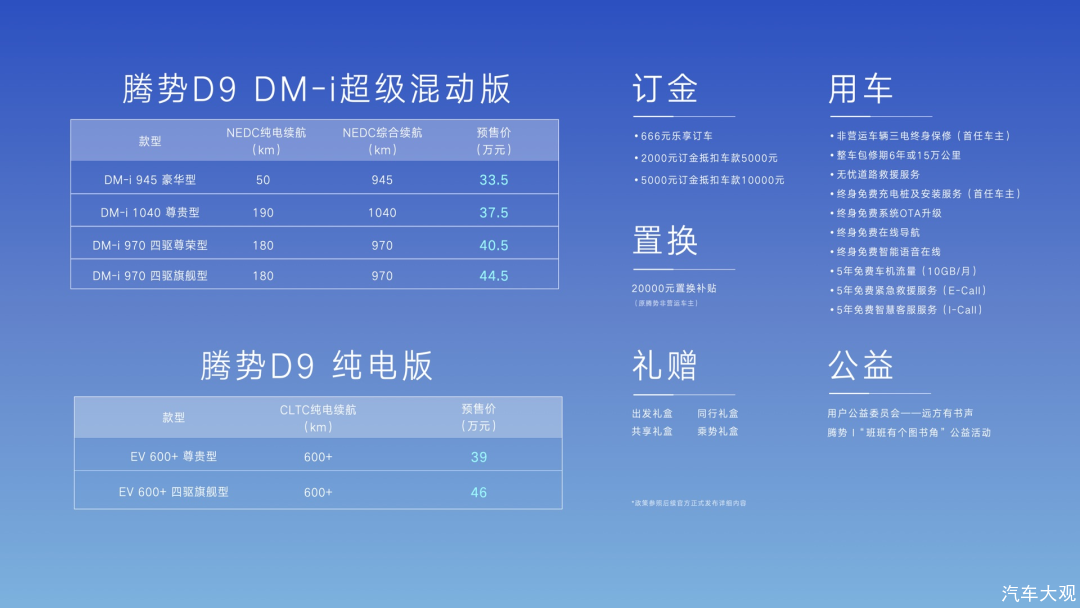
Task: Click the 腾势D9 纯电版 heading
Action: 316,366
